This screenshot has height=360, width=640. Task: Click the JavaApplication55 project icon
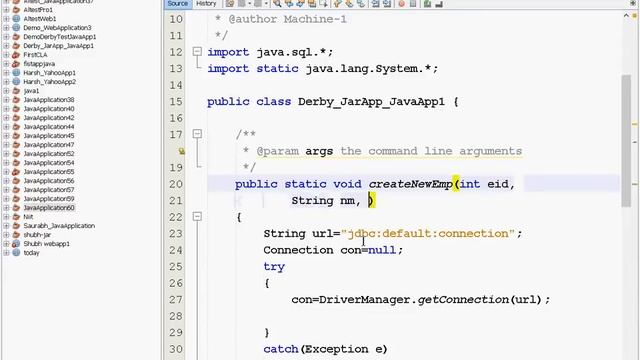[16, 172]
